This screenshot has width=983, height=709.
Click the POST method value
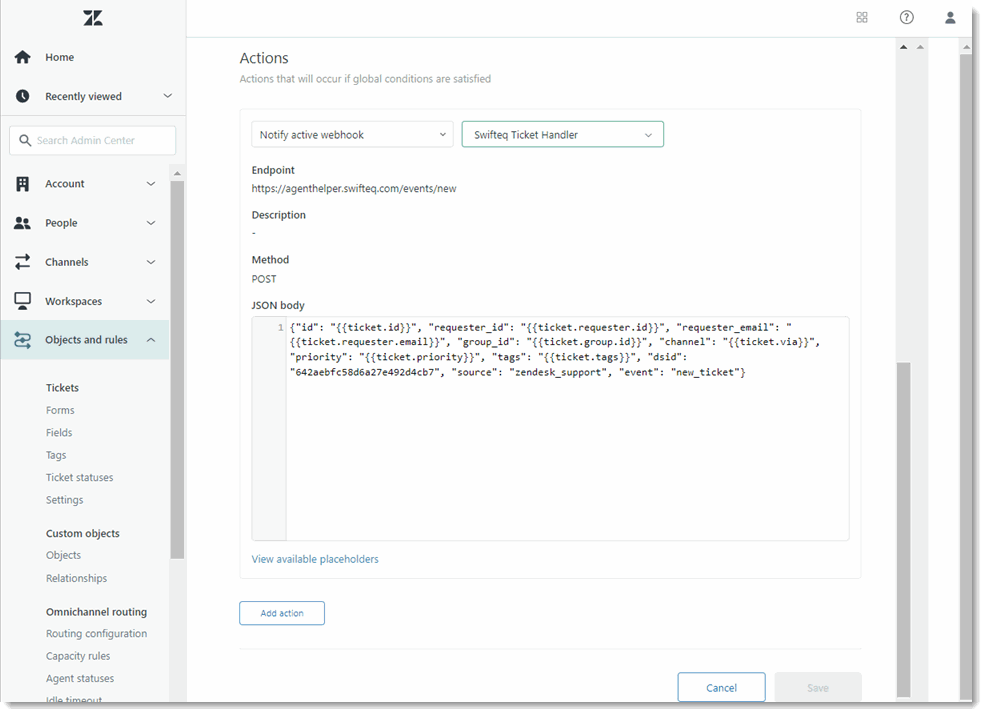tap(264, 279)
